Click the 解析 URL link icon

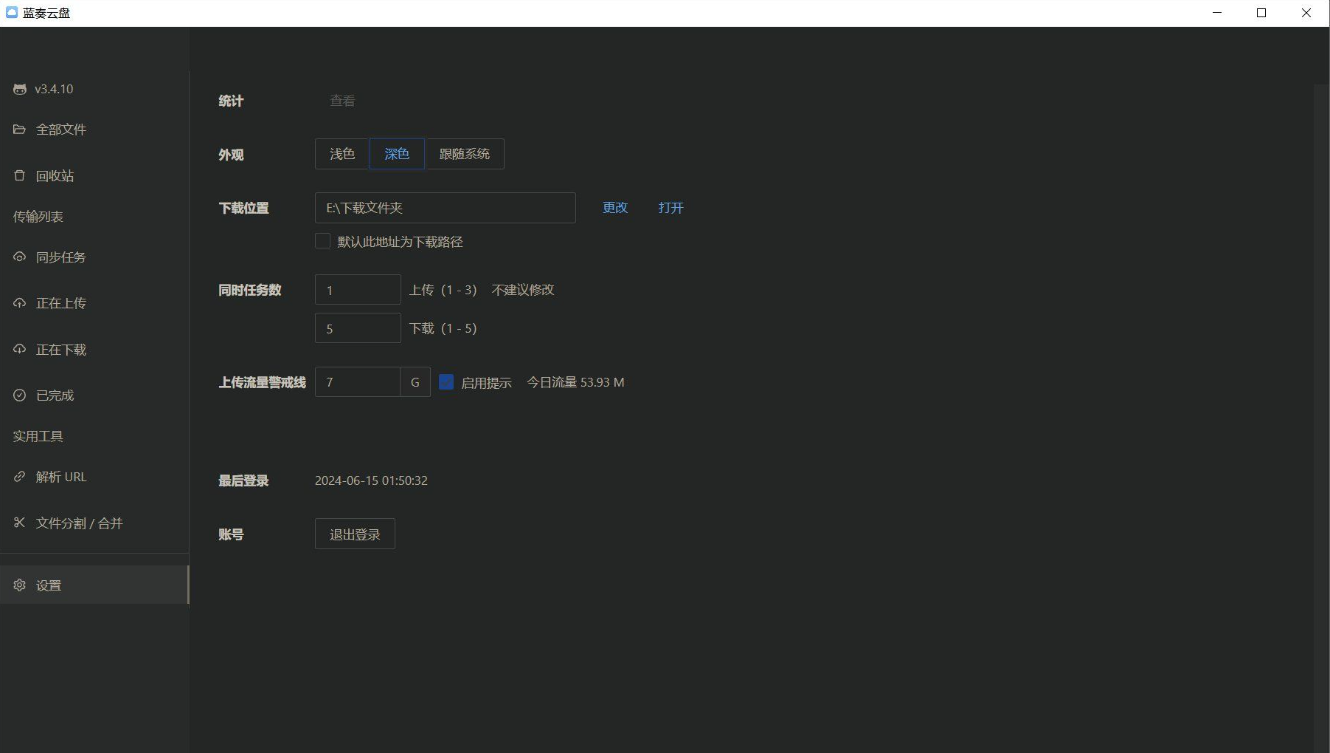(x=19, y=477)
